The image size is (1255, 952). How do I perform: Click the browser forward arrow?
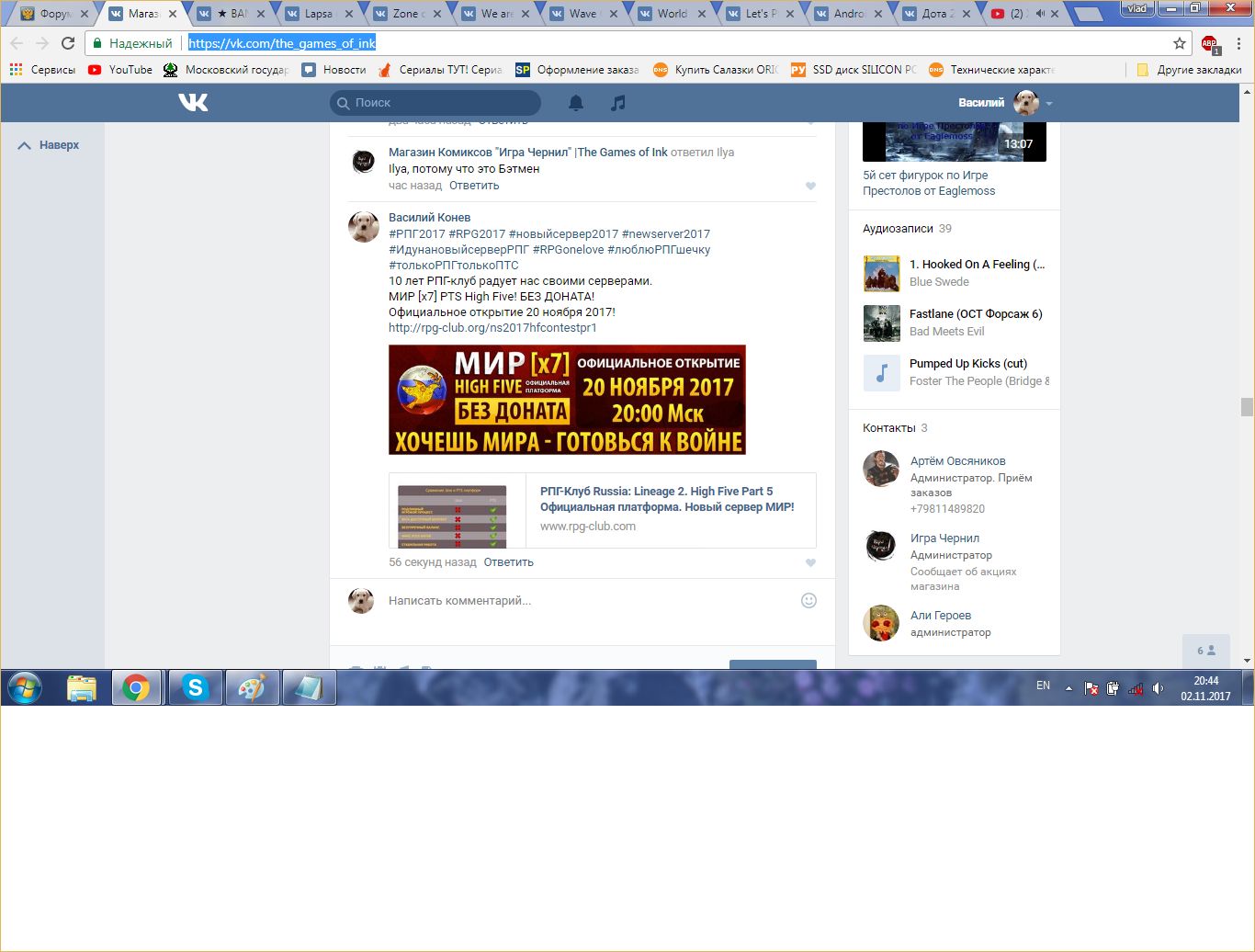pos(42,43)
